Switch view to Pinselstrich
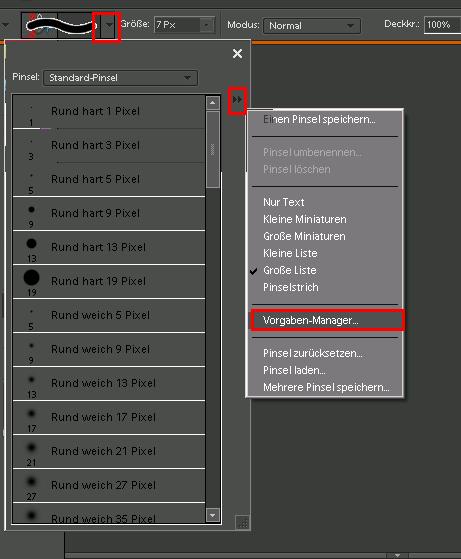Viewport: 461px width, 559px height. pos(291,287)
